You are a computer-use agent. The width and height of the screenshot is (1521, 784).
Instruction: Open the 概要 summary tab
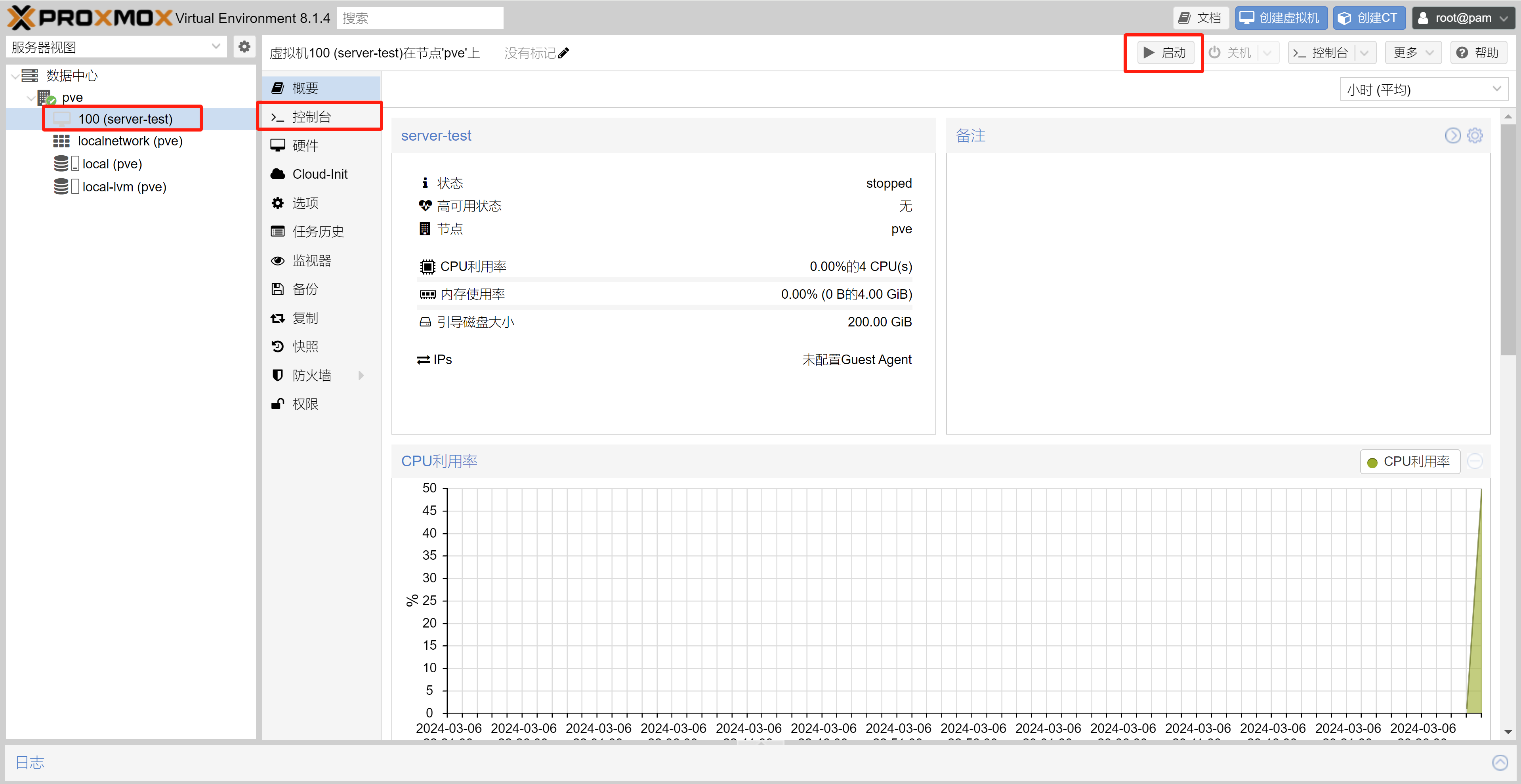(321, 88)
